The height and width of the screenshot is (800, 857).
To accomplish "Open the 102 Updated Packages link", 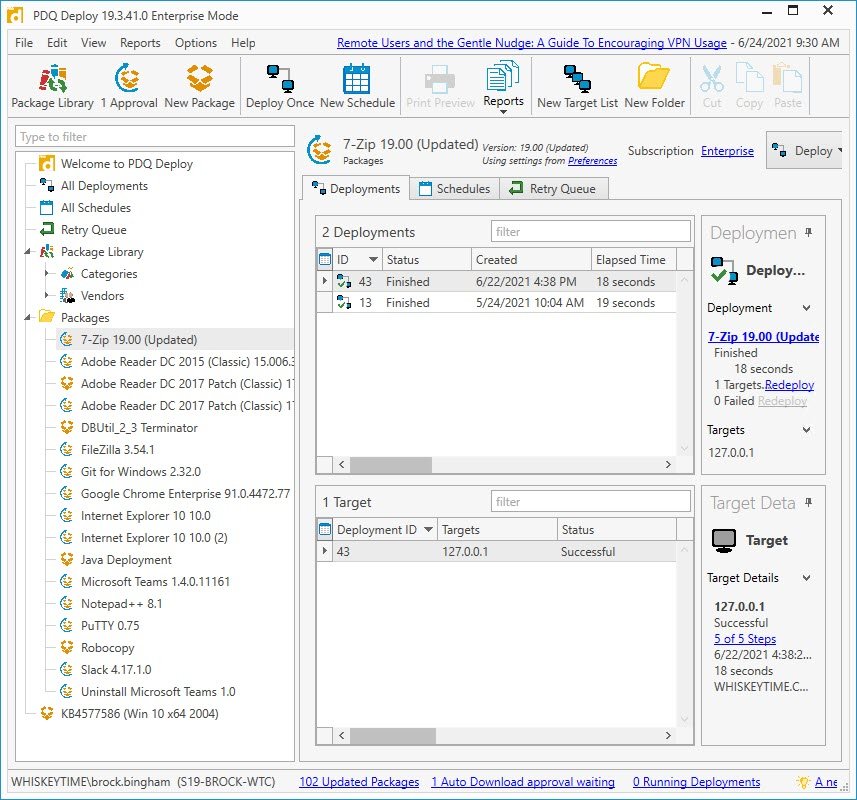I will pyautogui.click(x=358, y=781).
